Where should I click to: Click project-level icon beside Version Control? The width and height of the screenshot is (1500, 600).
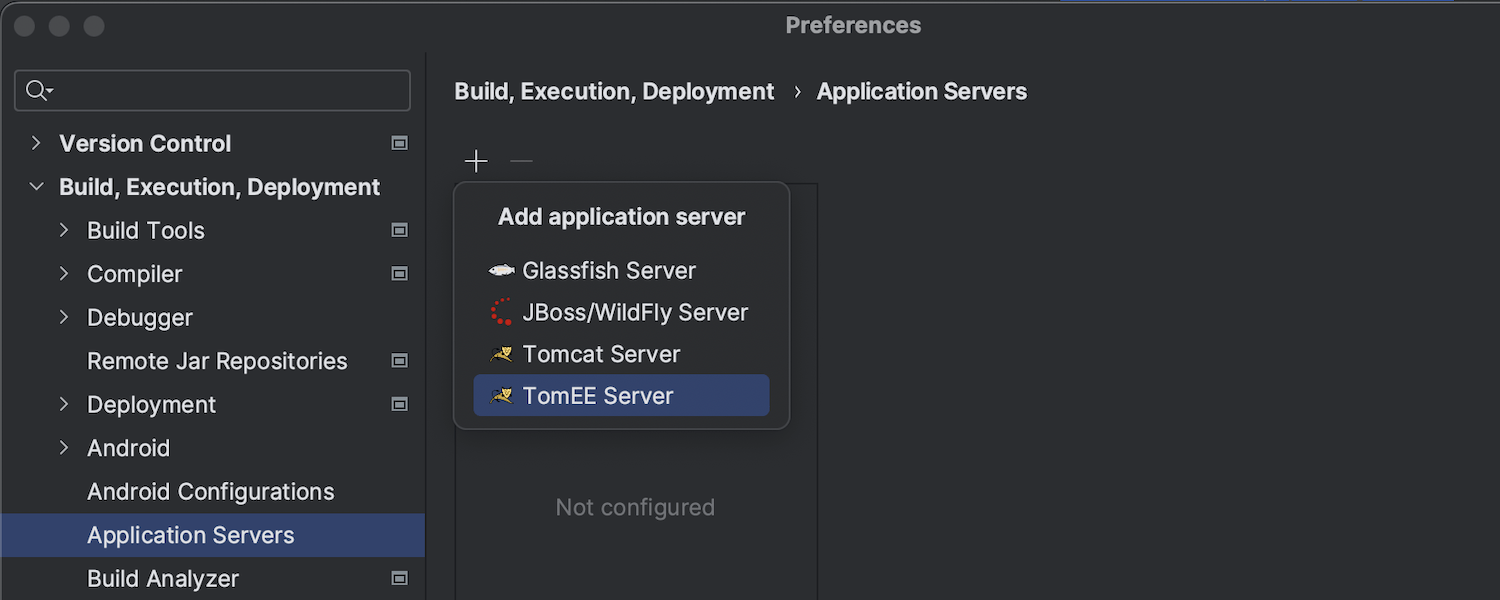point(400,143)
